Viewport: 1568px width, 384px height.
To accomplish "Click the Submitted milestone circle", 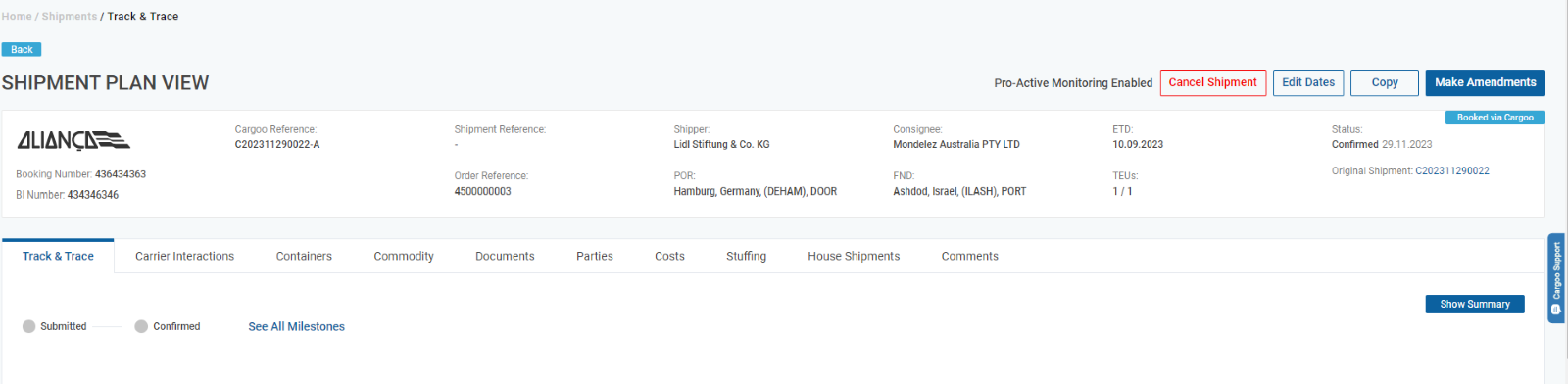I will tap(28, 326).
